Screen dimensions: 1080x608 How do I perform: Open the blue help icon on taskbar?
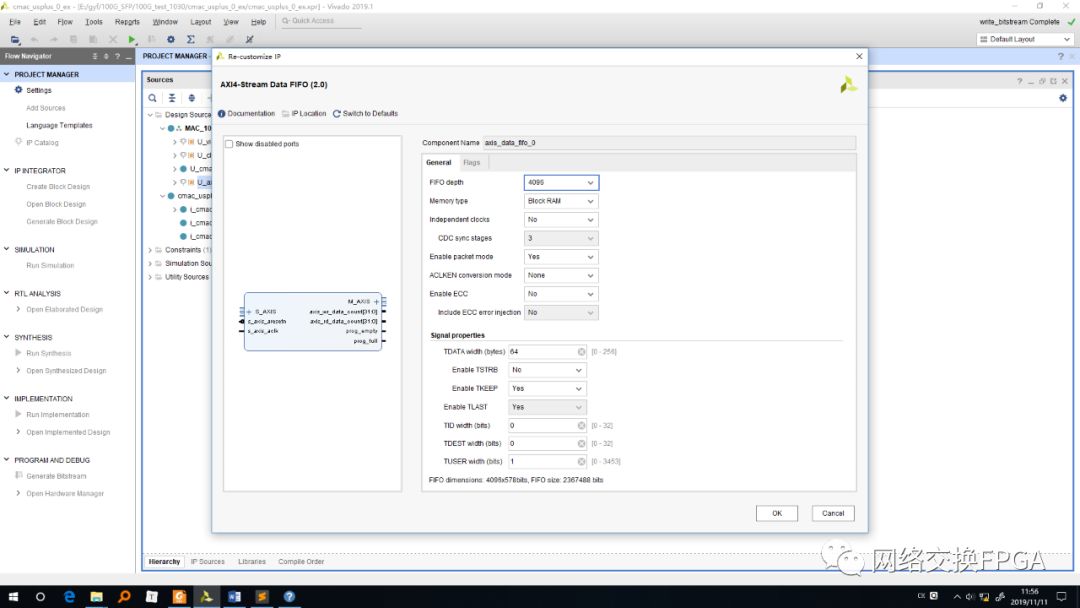point(289,596)
